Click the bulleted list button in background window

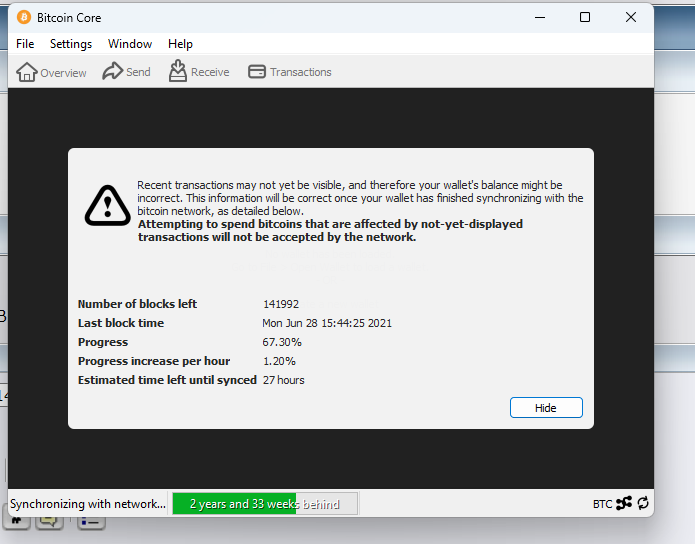pos(91,522)
